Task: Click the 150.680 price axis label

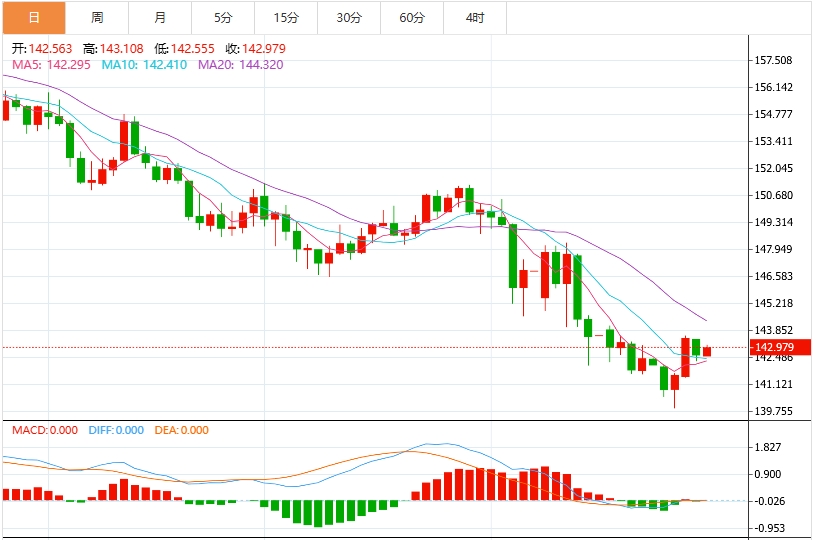Action: point(773,195)
